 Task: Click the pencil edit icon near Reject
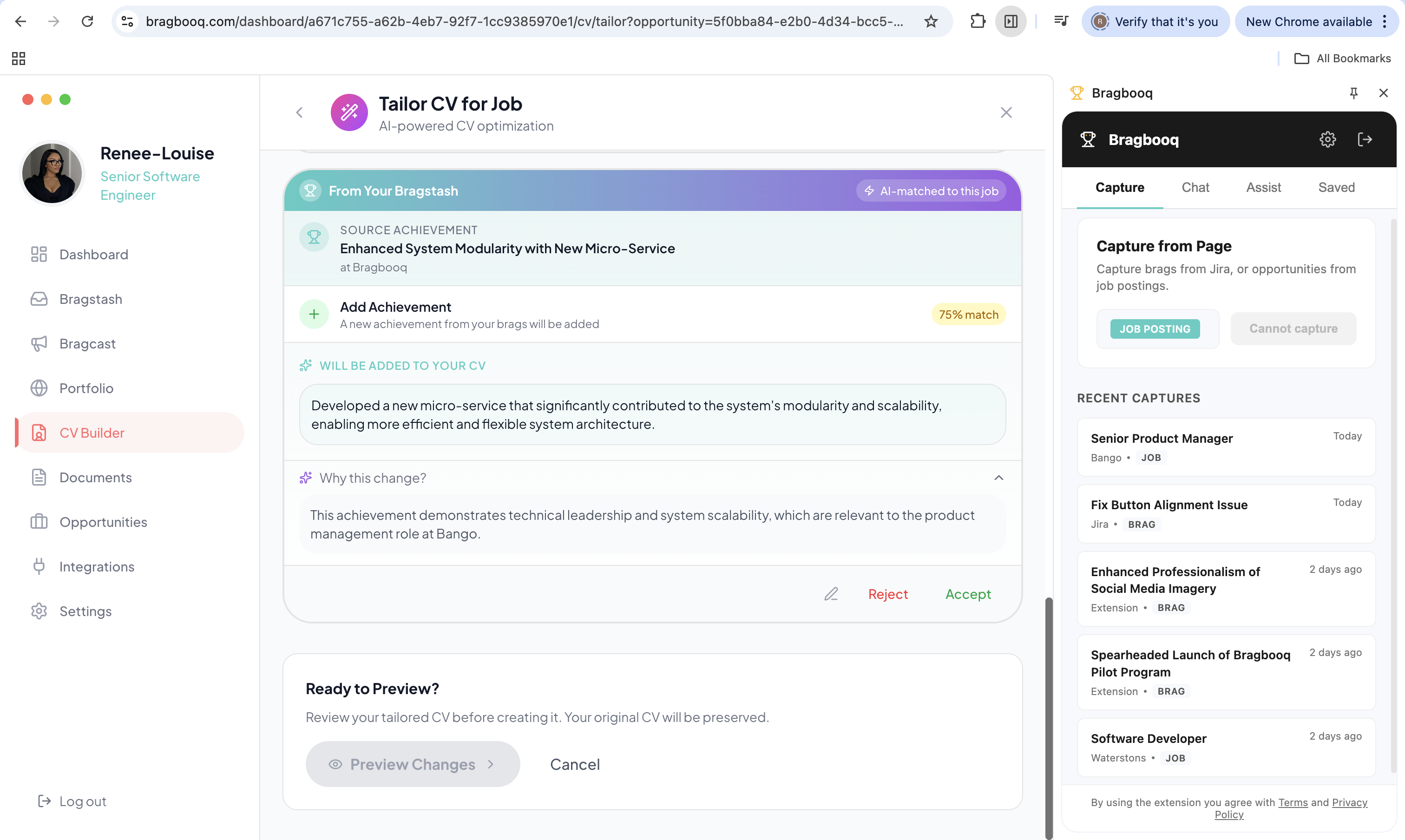pyautogui.click(x=830, y=594)
